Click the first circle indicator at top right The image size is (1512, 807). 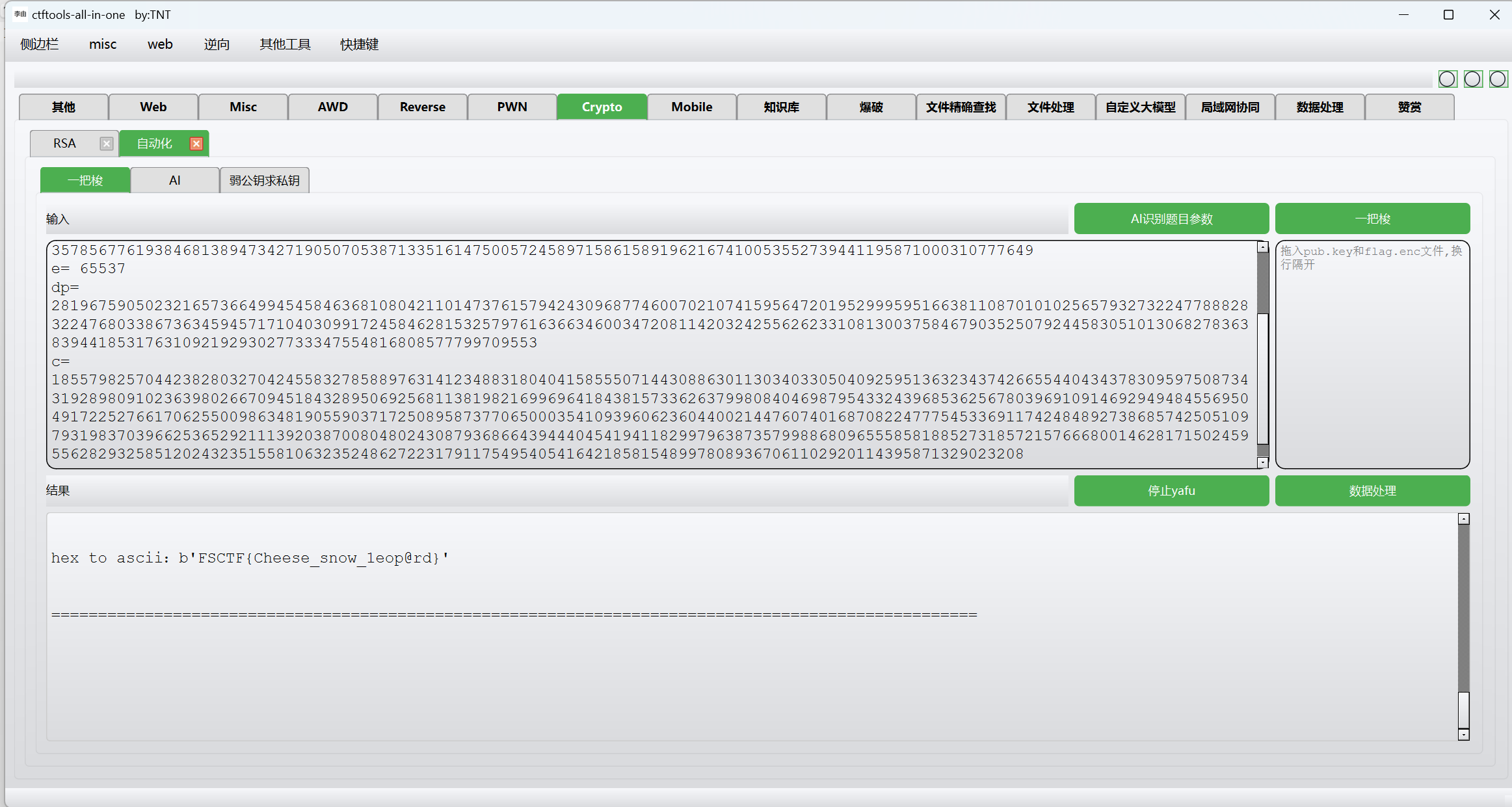click(1448, 79)
